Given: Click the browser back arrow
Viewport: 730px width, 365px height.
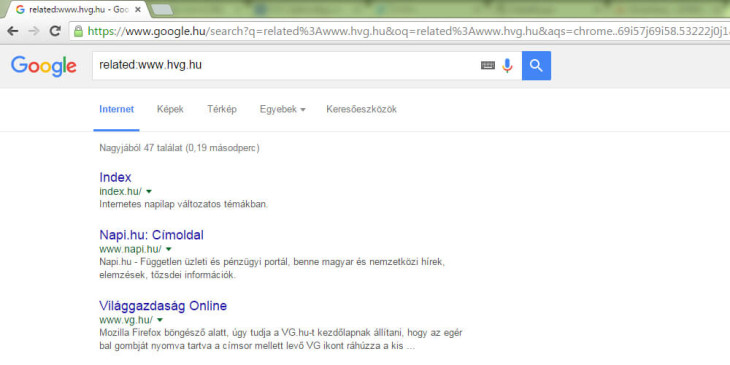Looking at the screenshot, I should click(13, 31).
